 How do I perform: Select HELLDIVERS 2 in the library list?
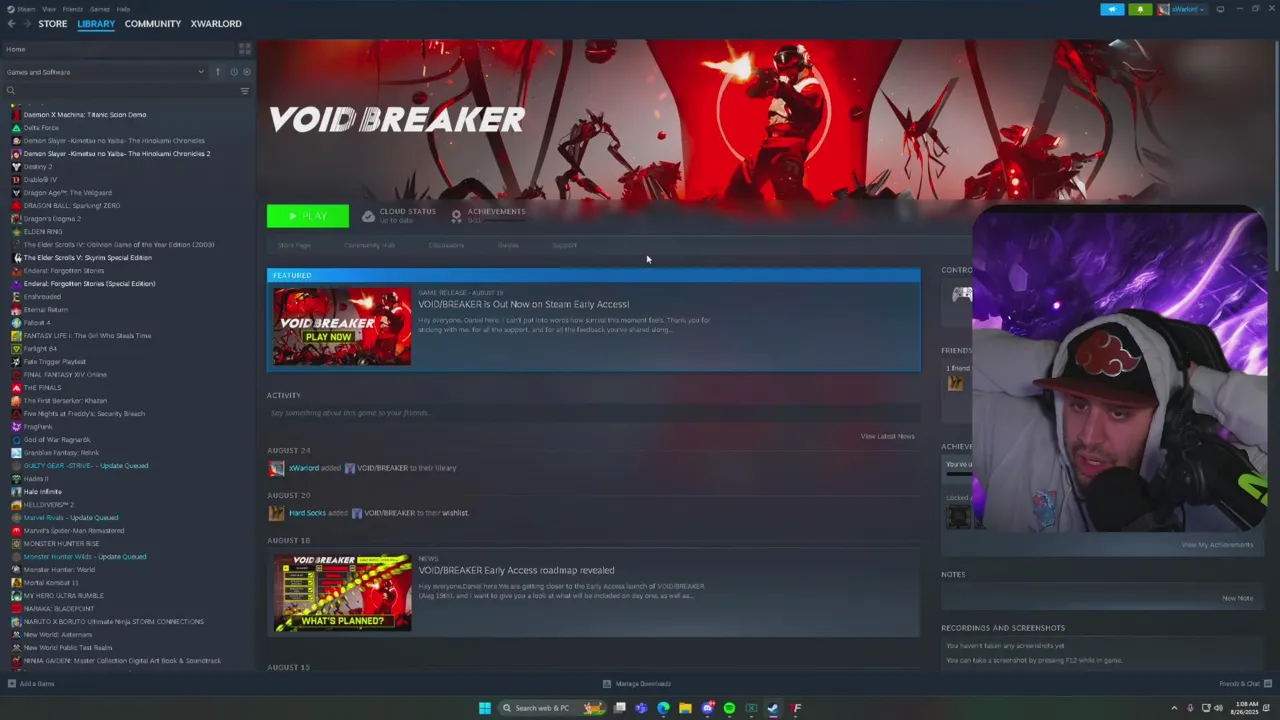(x=48, y=505)
